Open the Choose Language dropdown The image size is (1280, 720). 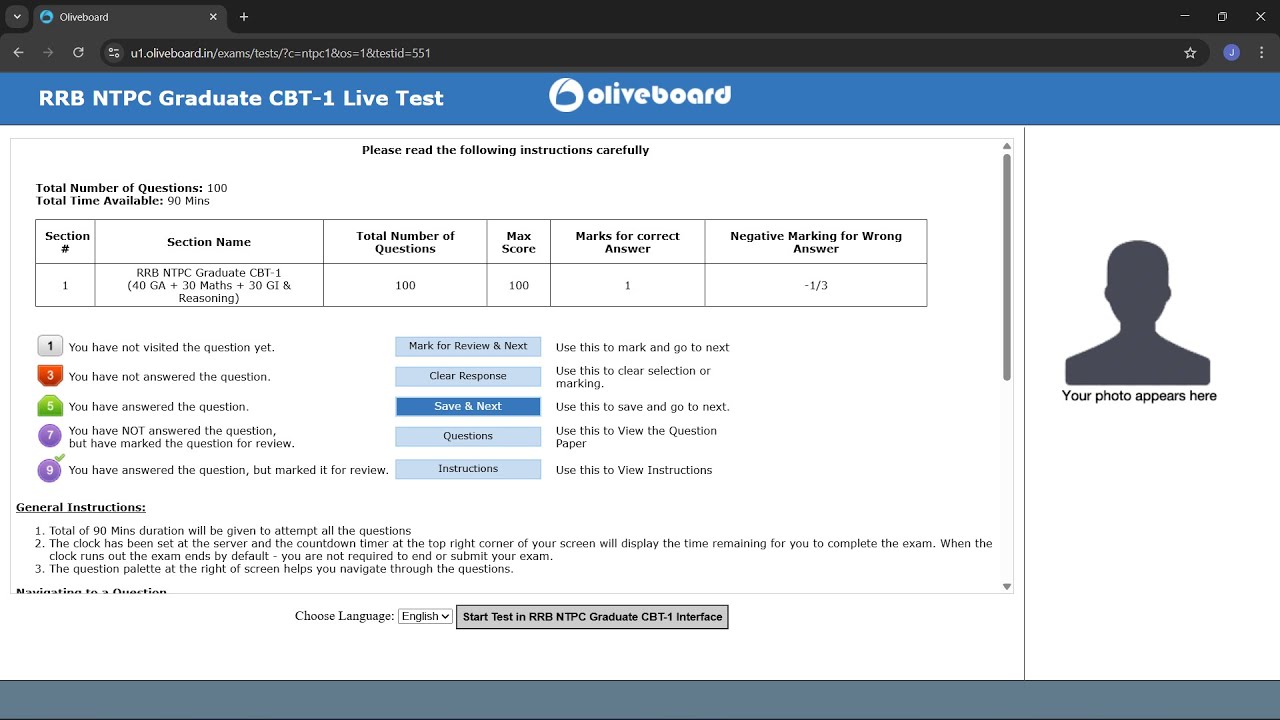425,617
